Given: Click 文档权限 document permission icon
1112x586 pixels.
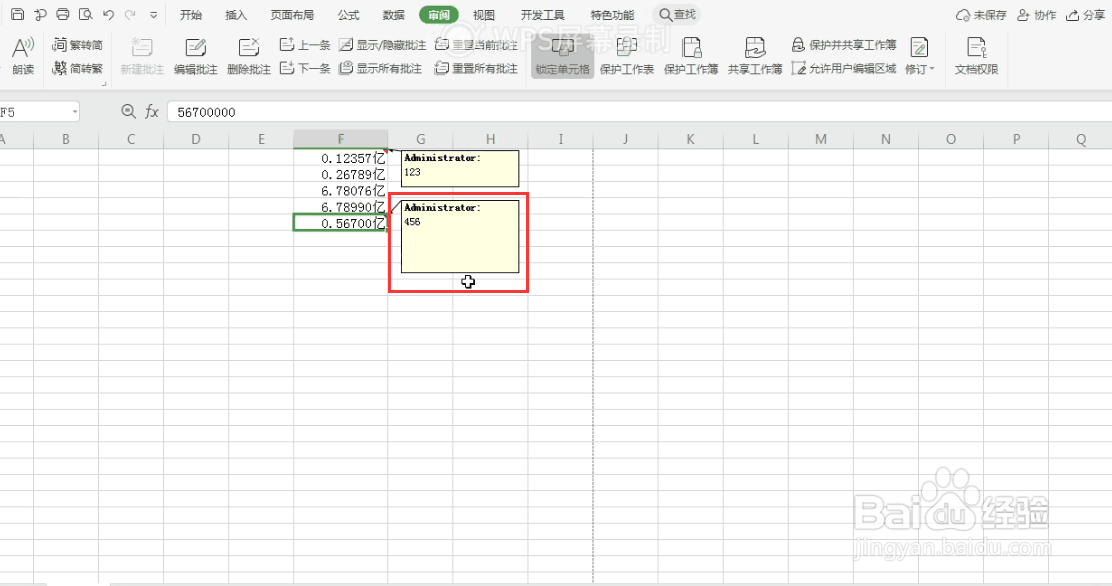Looking at the screenshot, I should point(977,56).
